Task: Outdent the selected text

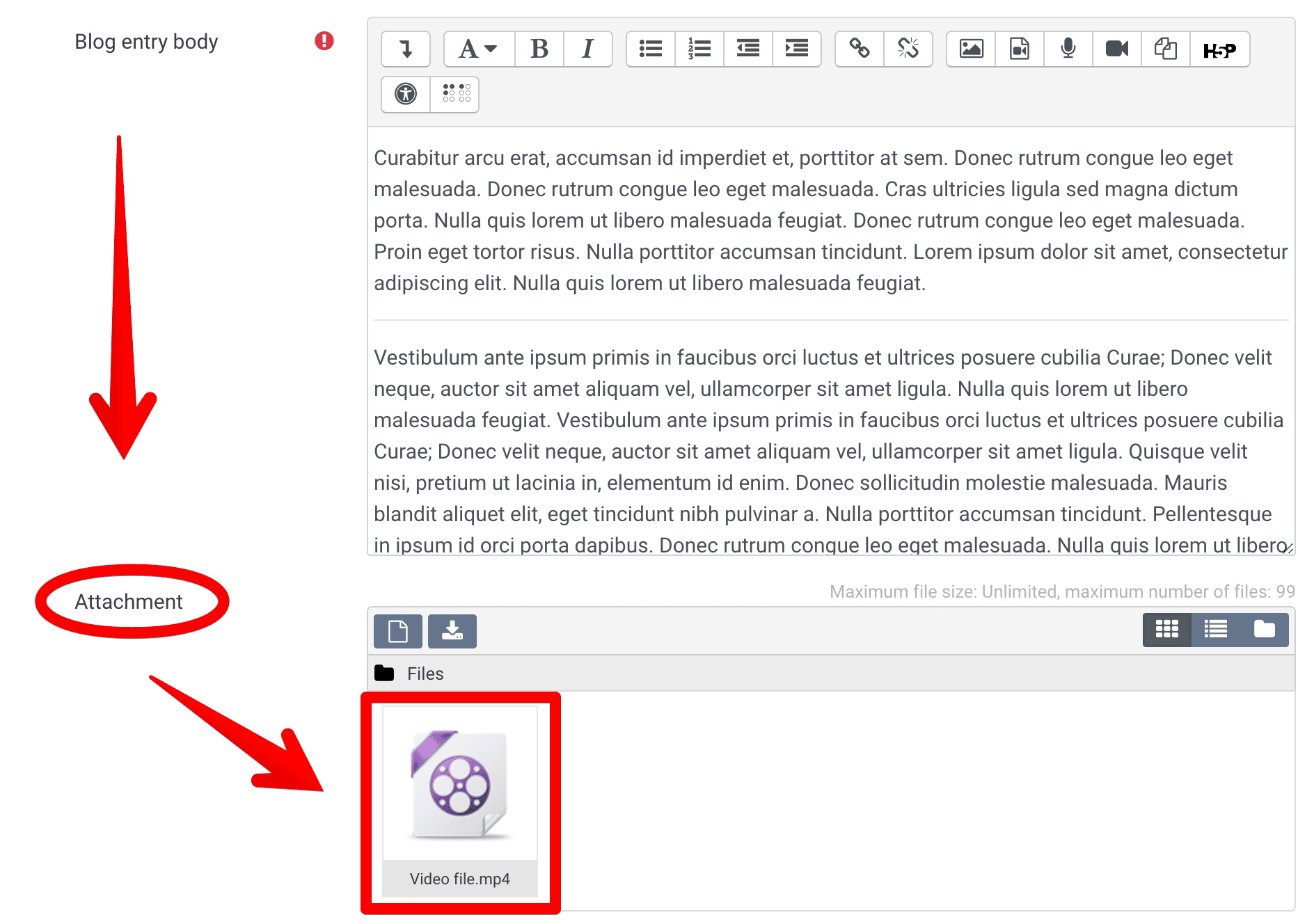Action: pos(748,49)
